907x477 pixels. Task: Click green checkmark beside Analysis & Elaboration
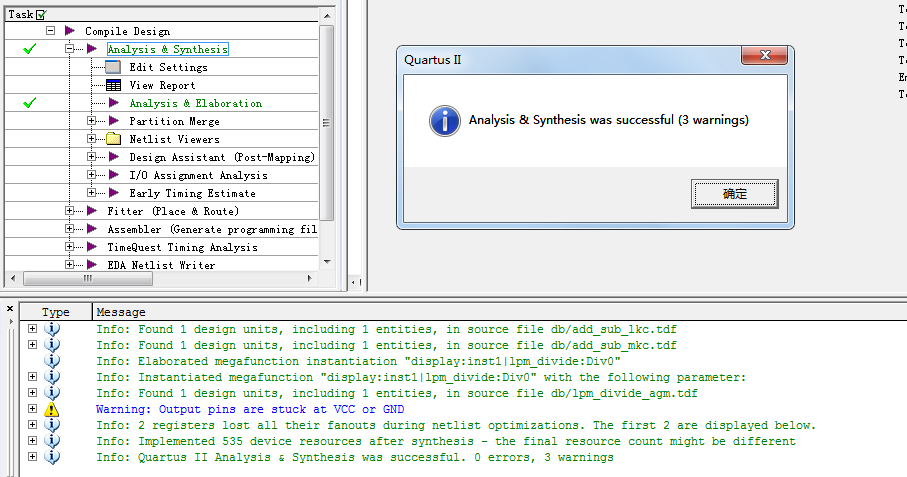click(x=30, y=103)
